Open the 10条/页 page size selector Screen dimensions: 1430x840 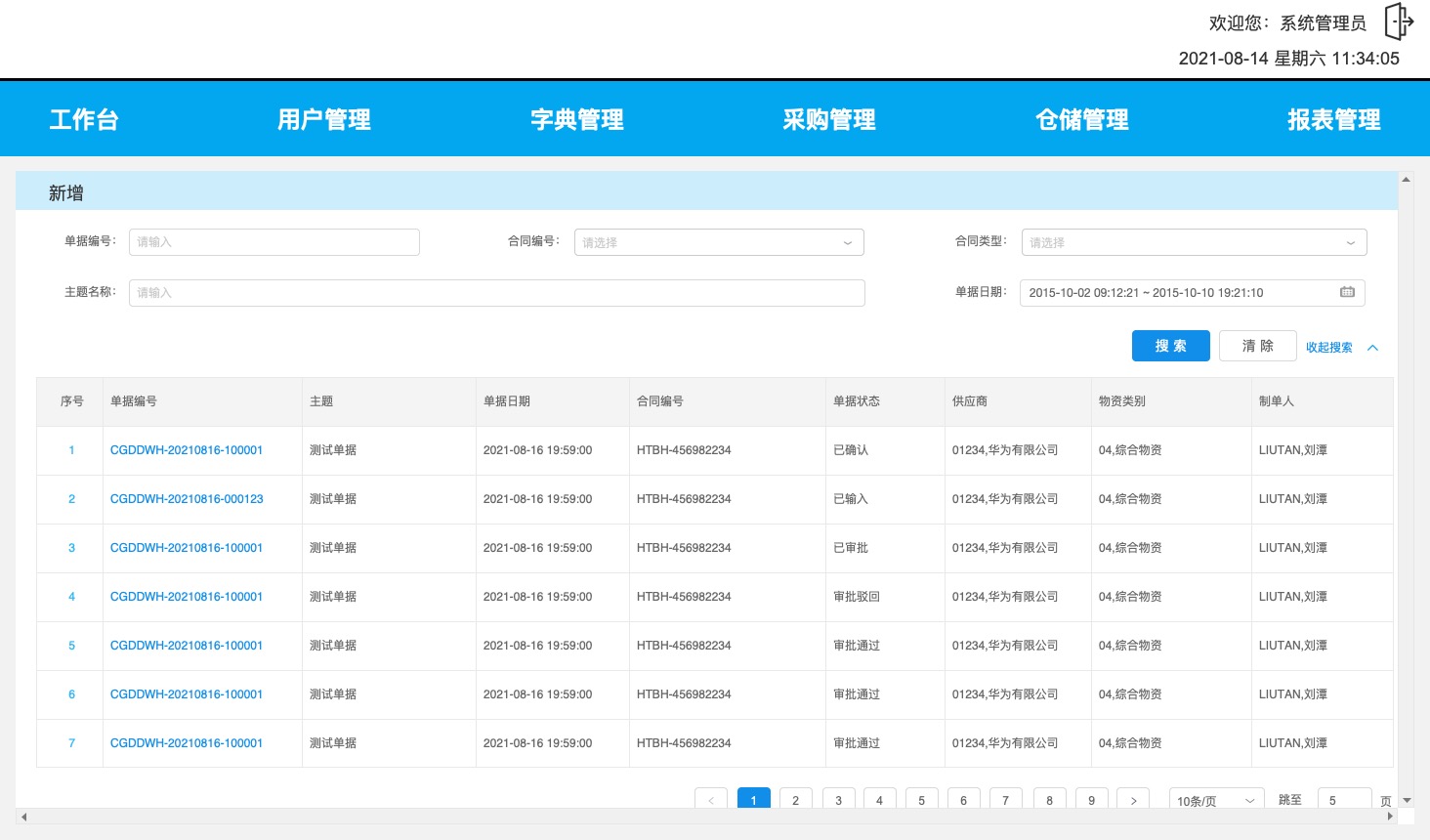click(x=1215, y=800)
